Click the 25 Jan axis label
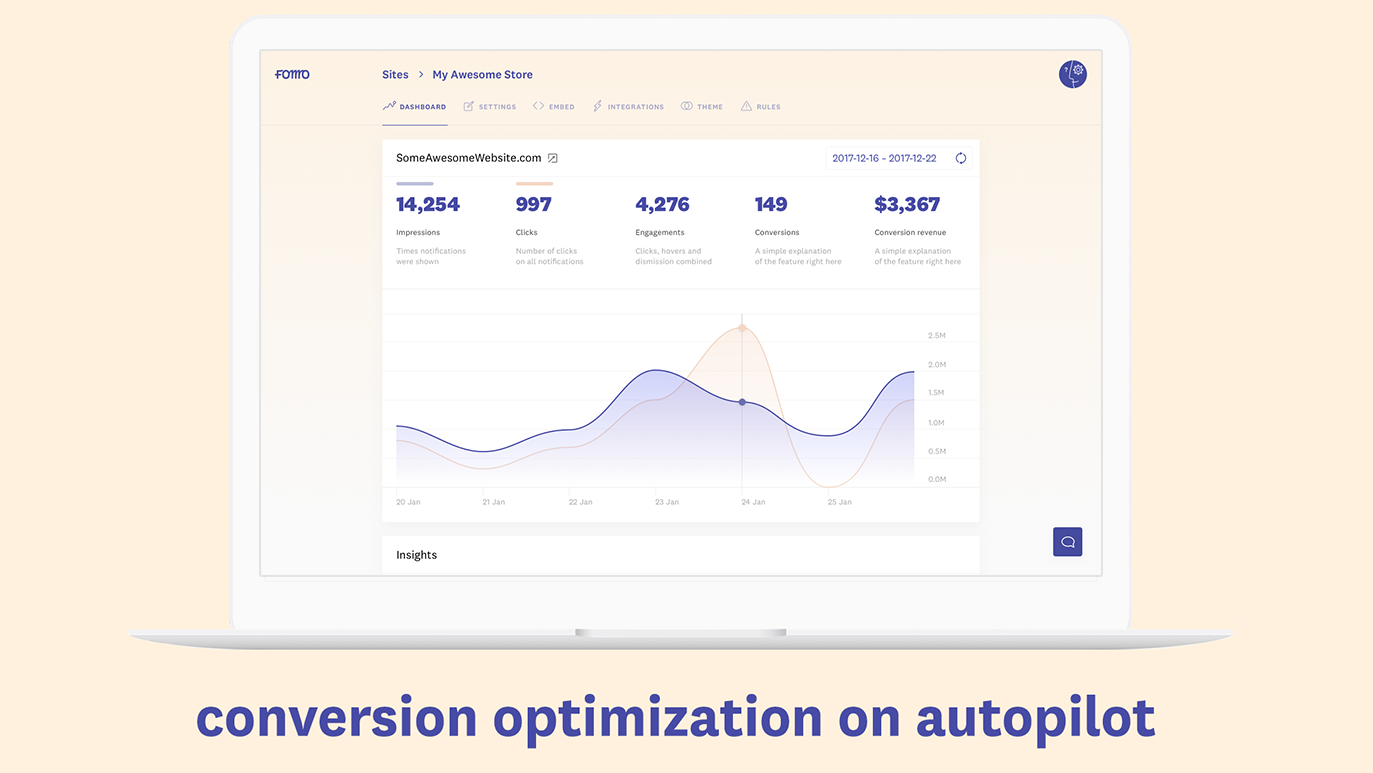This screenshot has width=1373, height=773. [840, 502]
